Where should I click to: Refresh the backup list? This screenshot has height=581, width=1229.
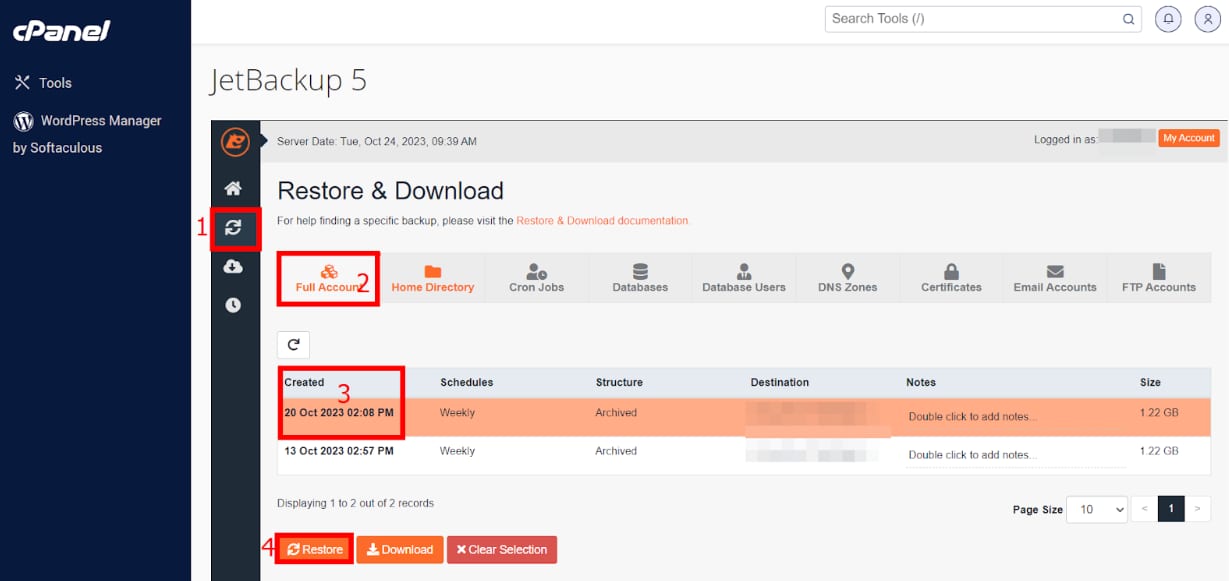(x=293, y=345)
